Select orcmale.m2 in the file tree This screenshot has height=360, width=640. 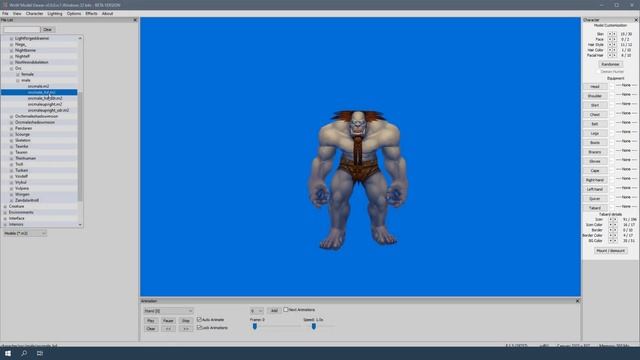tap(38, 86)
